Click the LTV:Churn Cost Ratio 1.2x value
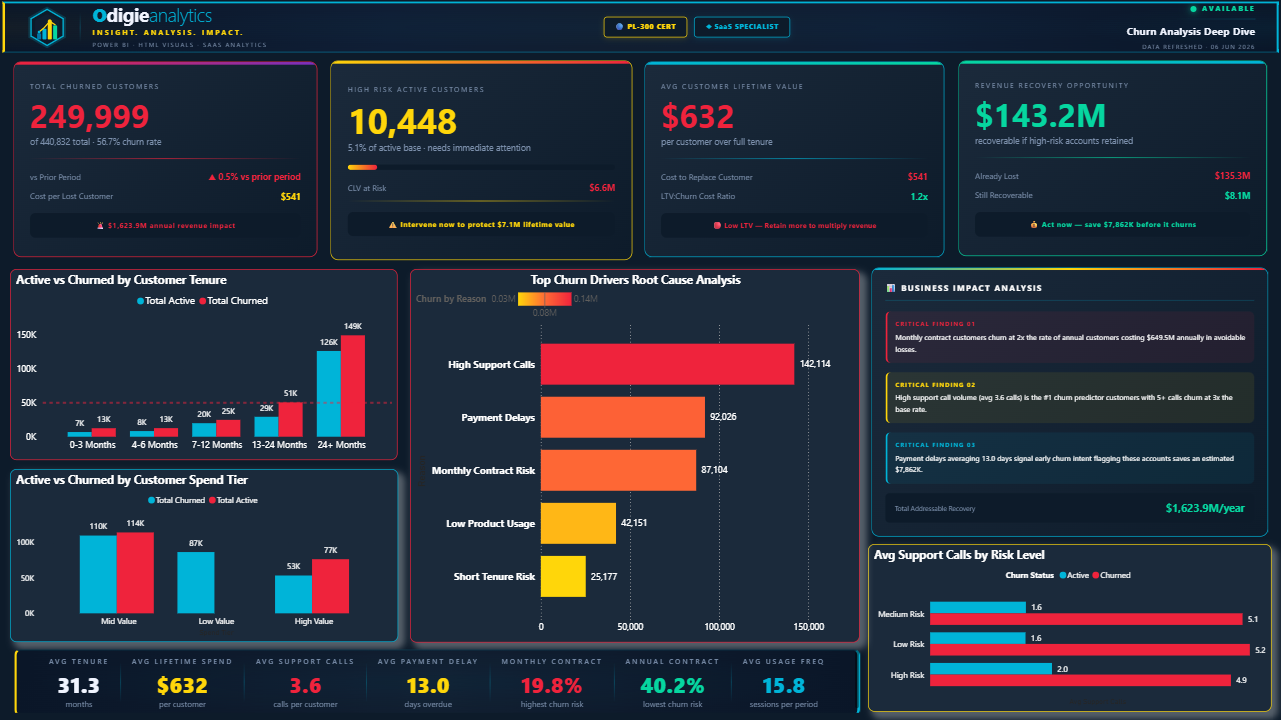The height and width of the screenshot is (720, 1281). (919, 197)
